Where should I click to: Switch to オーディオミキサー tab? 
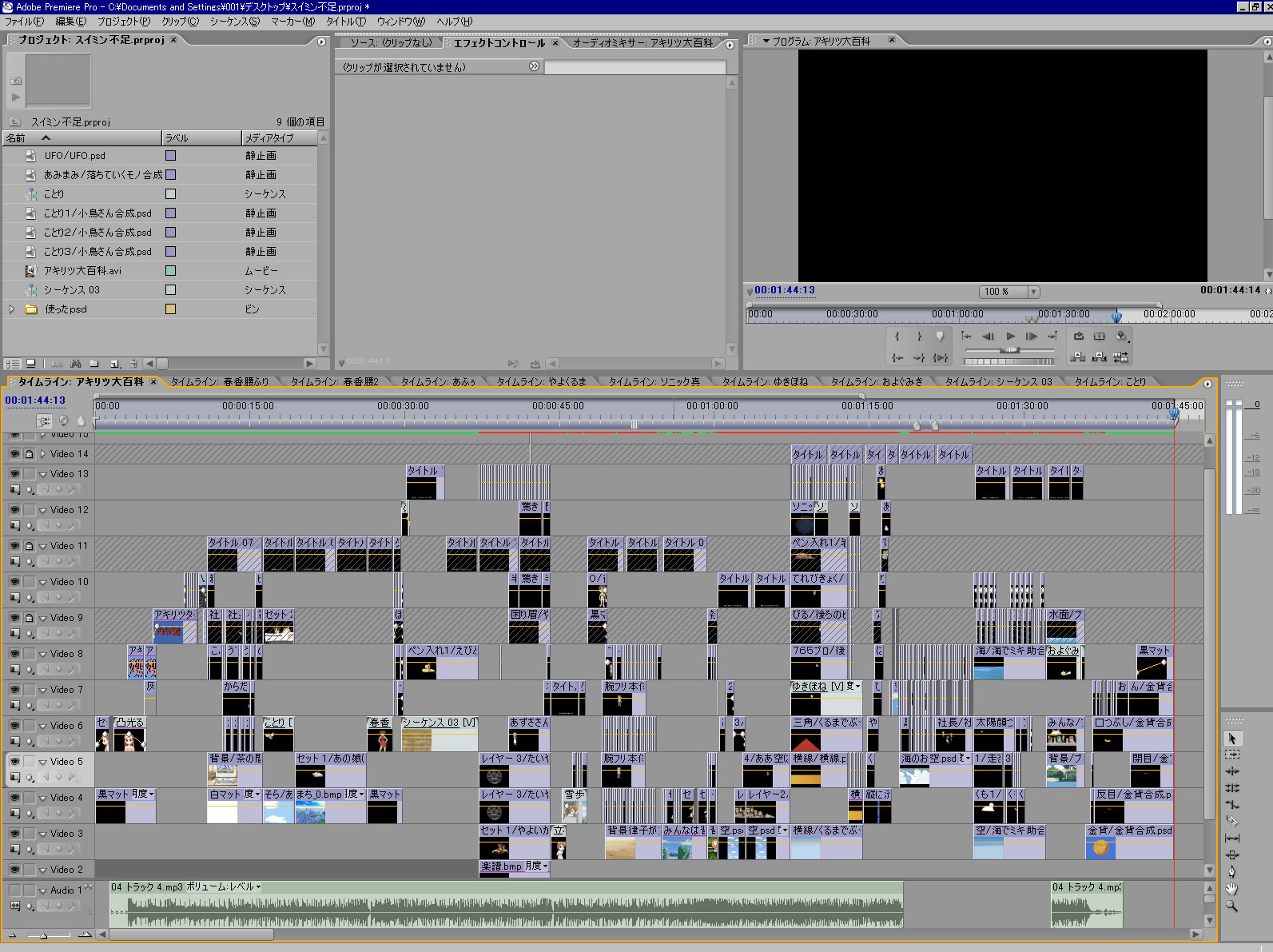643,42
